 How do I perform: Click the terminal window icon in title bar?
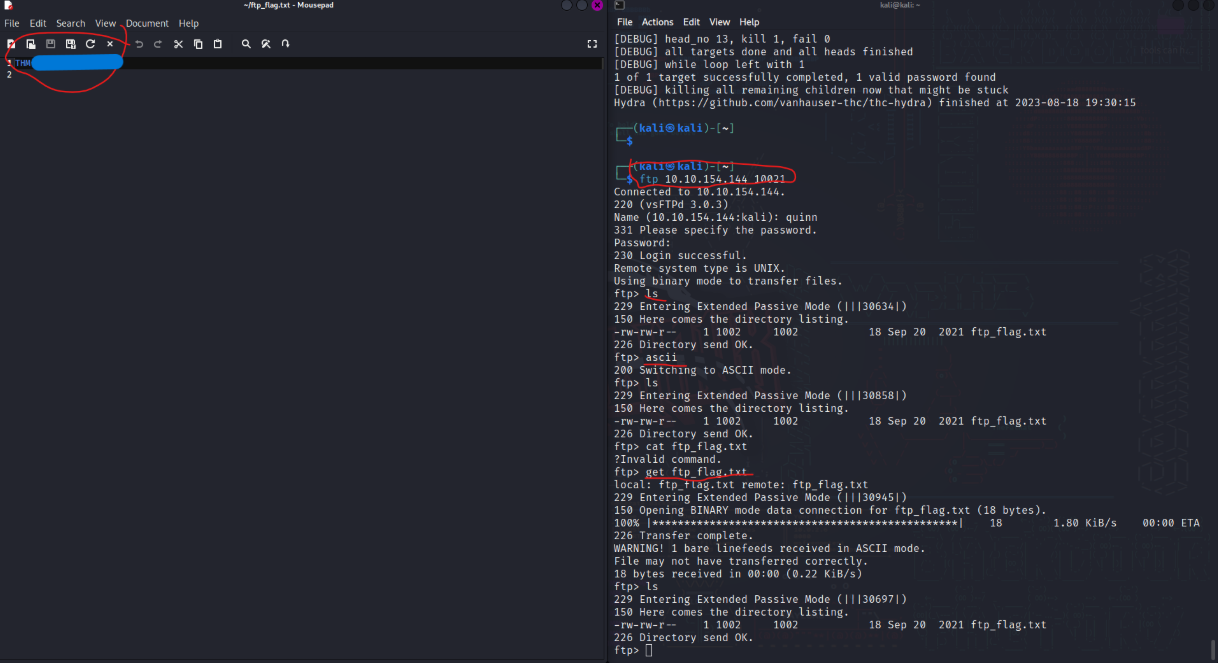pyautogui.click(x=620, y=6)
